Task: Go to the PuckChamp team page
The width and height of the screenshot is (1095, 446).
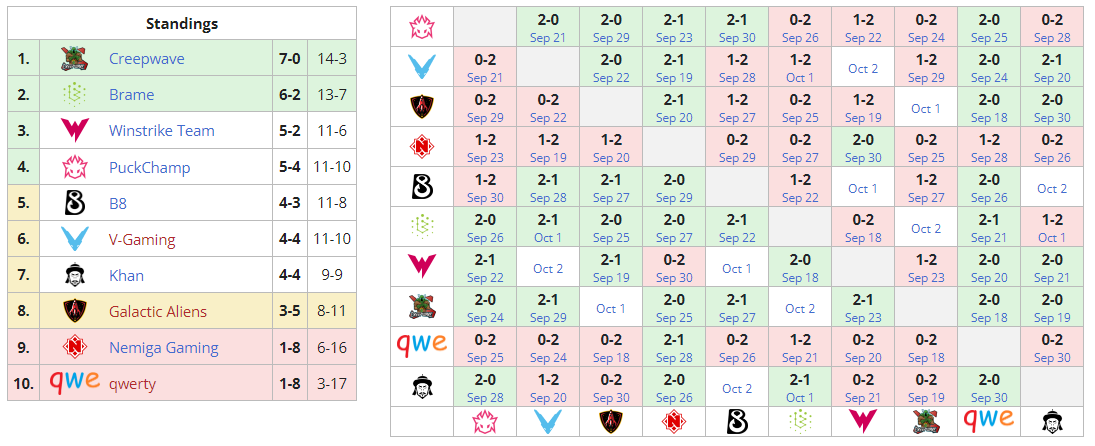Action: [149, 167]
